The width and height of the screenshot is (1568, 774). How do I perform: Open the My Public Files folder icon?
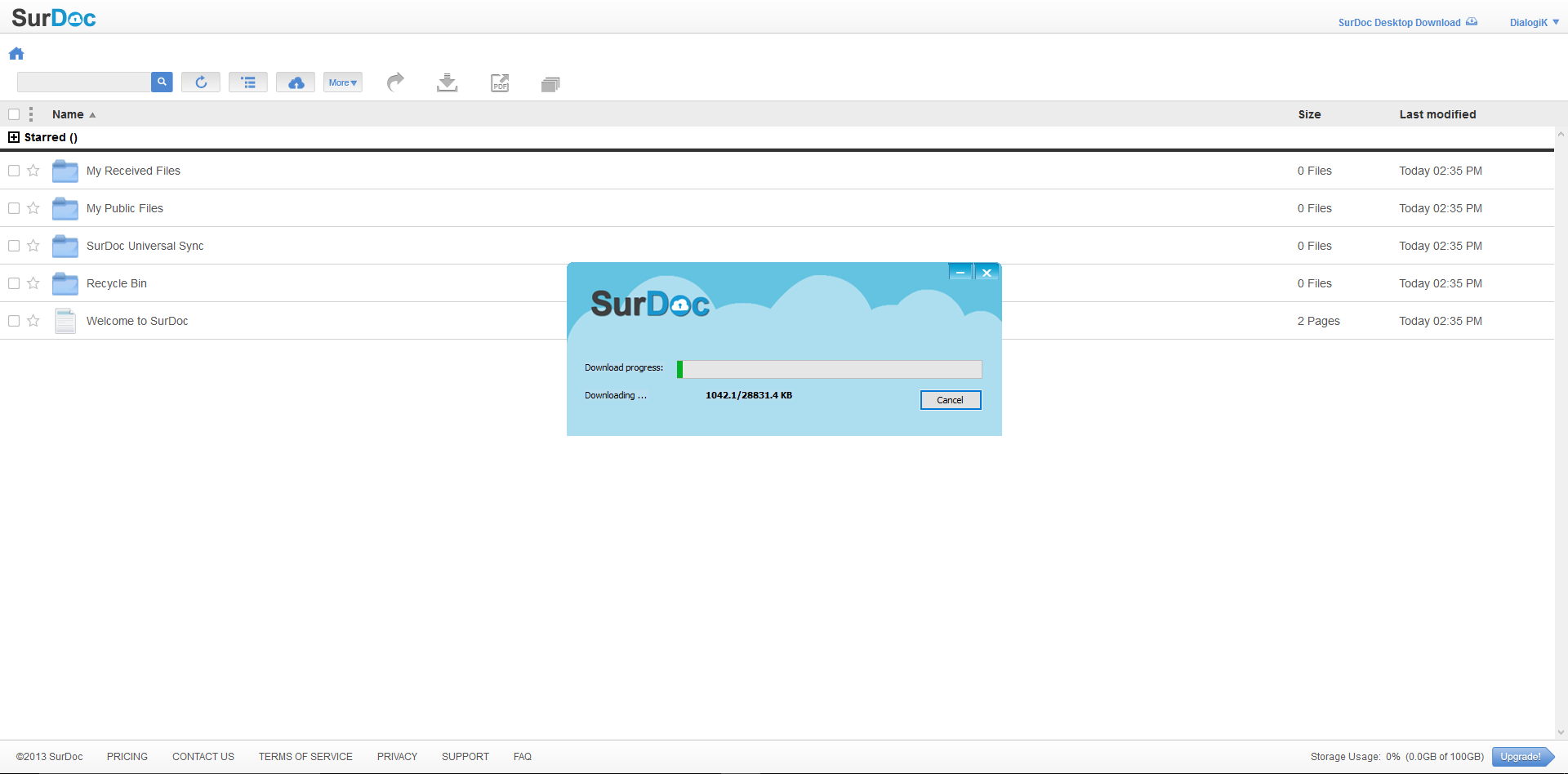(65, 208)
